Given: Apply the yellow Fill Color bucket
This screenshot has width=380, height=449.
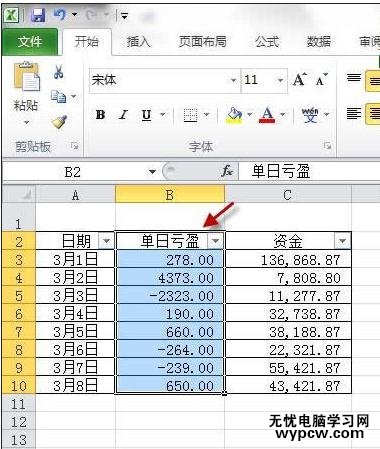Looking at the screenshot, I should click(x=234, y=115).
